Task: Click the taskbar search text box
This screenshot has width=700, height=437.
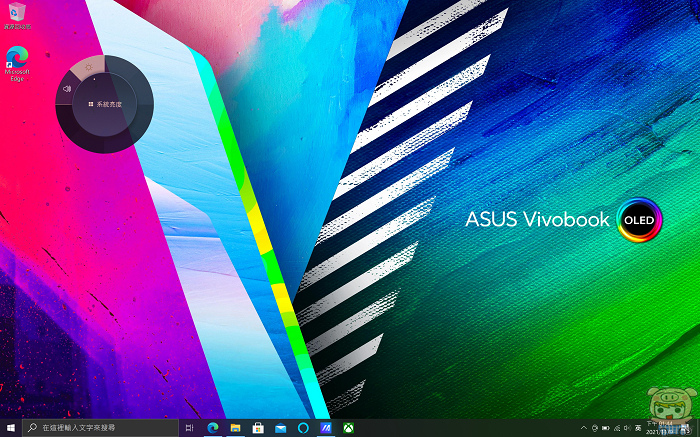Action: click(x=100, y=428)
